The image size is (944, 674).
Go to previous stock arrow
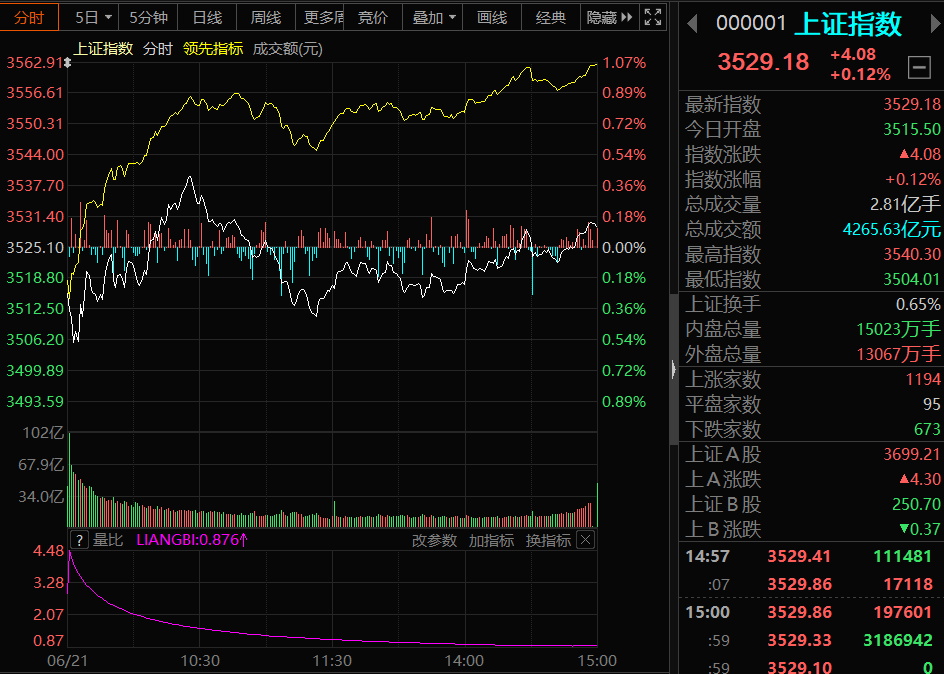692,24
